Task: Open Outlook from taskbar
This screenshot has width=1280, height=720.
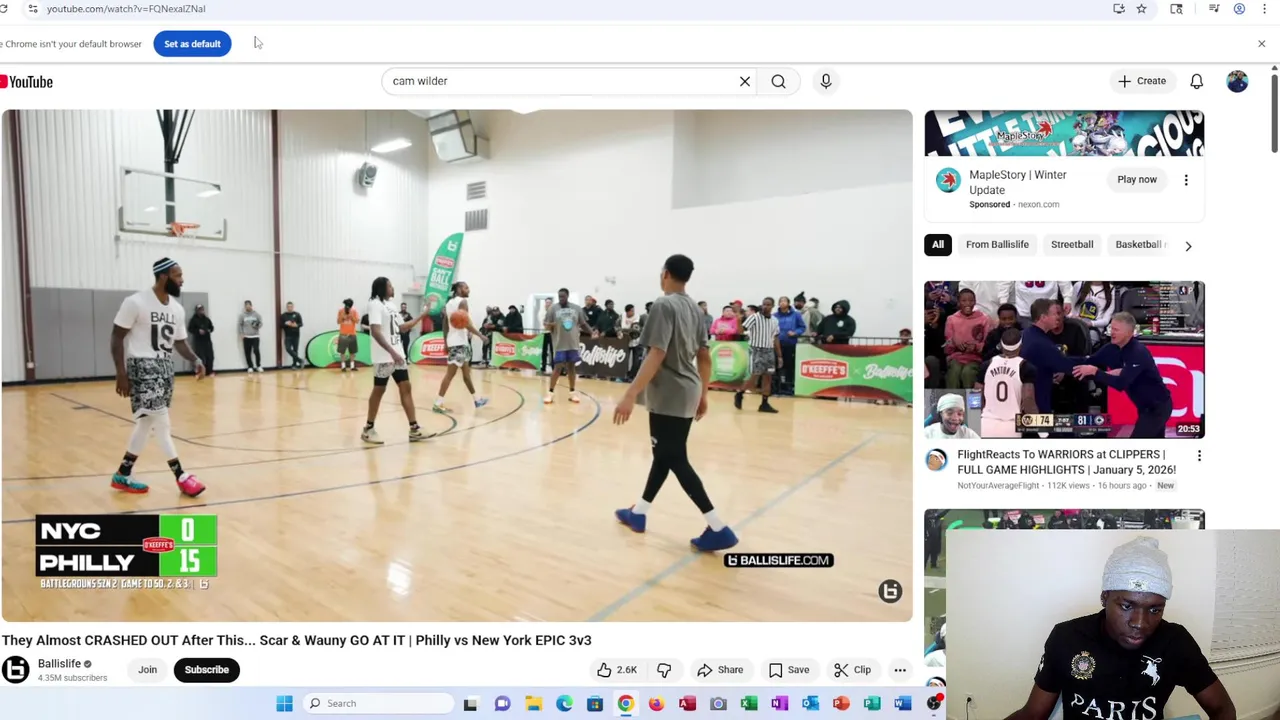Action: 810,704
